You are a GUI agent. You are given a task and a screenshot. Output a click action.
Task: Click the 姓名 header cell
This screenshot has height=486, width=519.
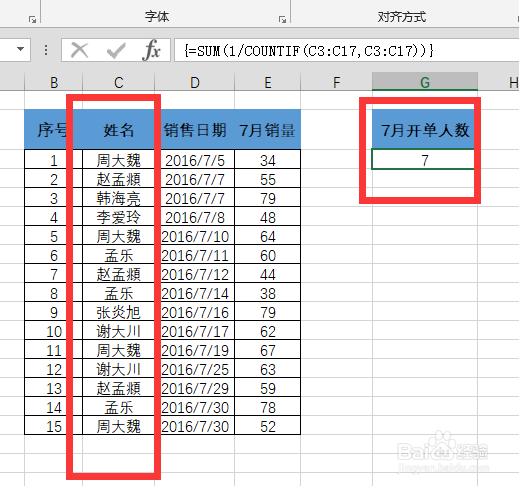[x=119, y=129]
